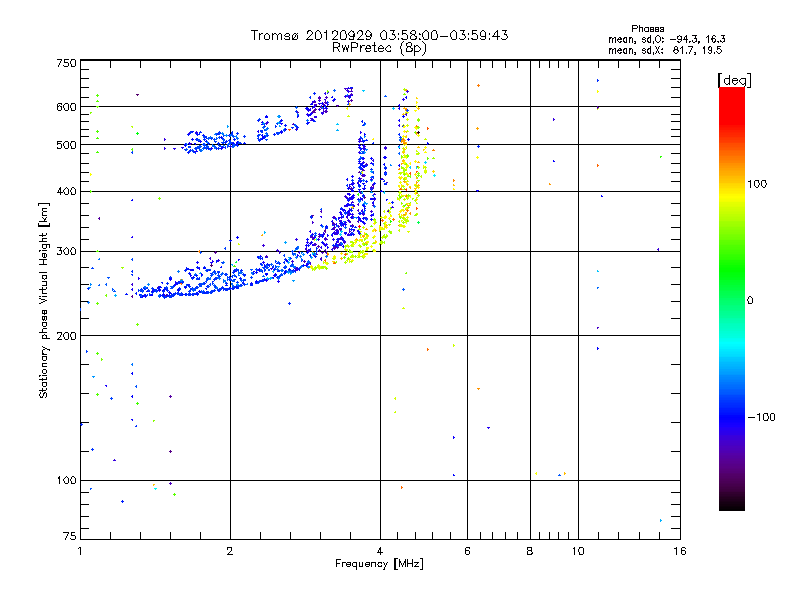This screenshot has width=800, height=600.
Task: Click the y-axis '200' tick label
Action: (x=66, y=336)
